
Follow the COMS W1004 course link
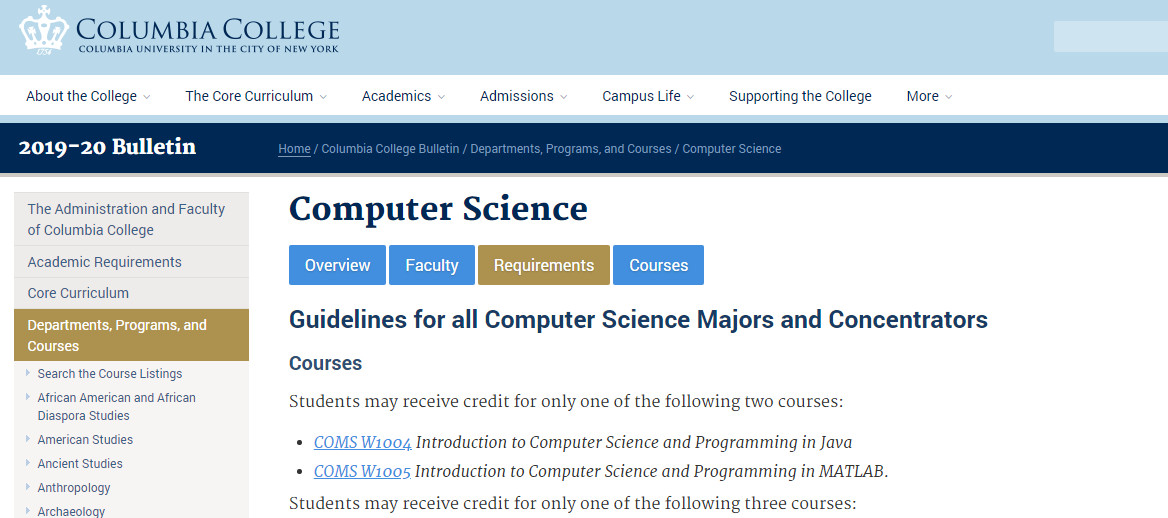click(x=363, y=443)
